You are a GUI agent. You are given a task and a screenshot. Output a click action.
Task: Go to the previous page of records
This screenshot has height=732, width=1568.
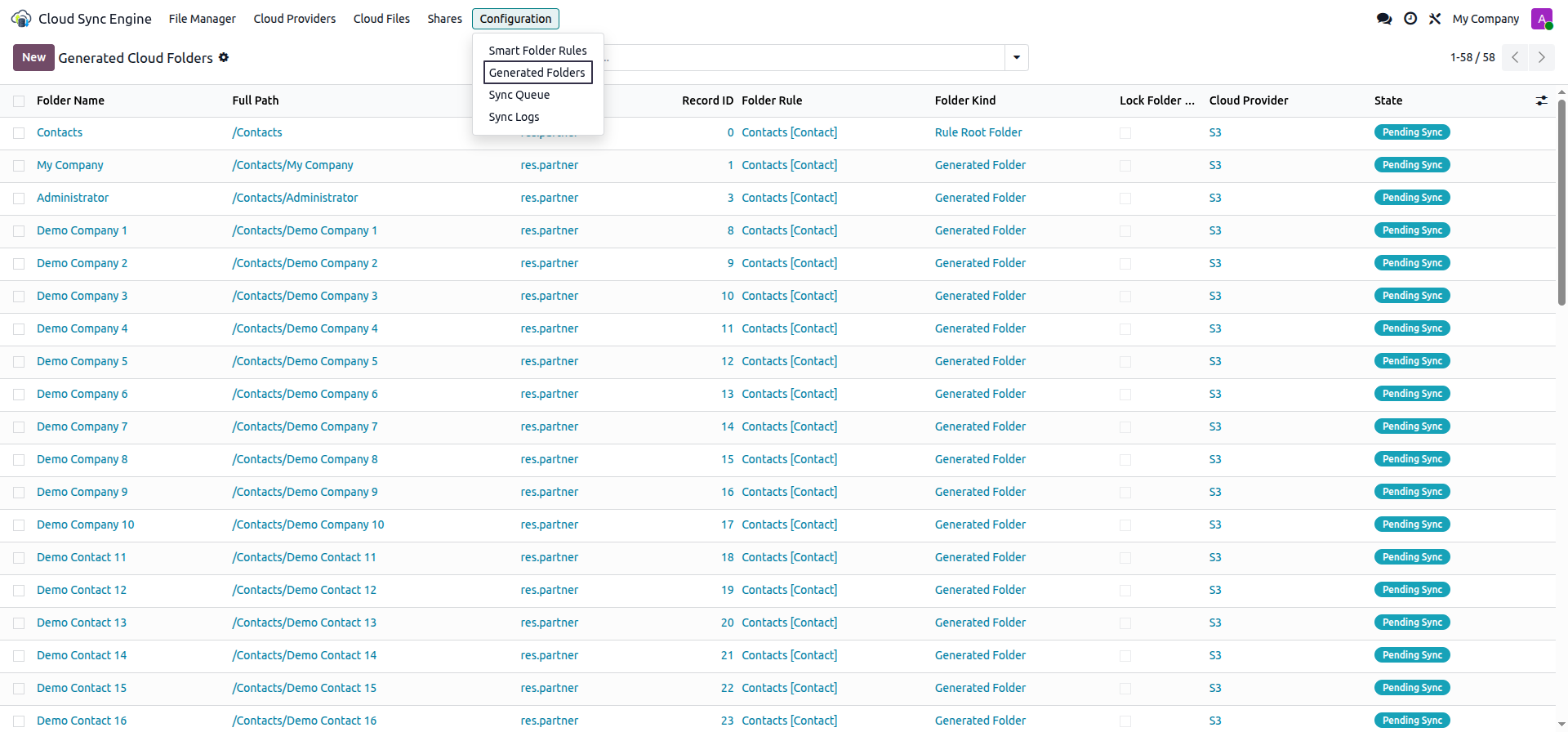(x=1515, y=57)
